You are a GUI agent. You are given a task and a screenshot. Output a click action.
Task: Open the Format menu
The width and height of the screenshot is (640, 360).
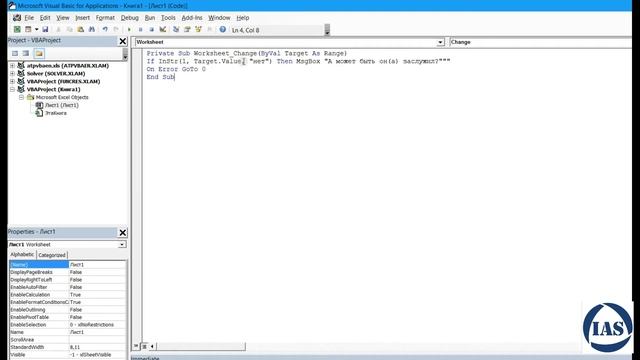coord(105,18)
